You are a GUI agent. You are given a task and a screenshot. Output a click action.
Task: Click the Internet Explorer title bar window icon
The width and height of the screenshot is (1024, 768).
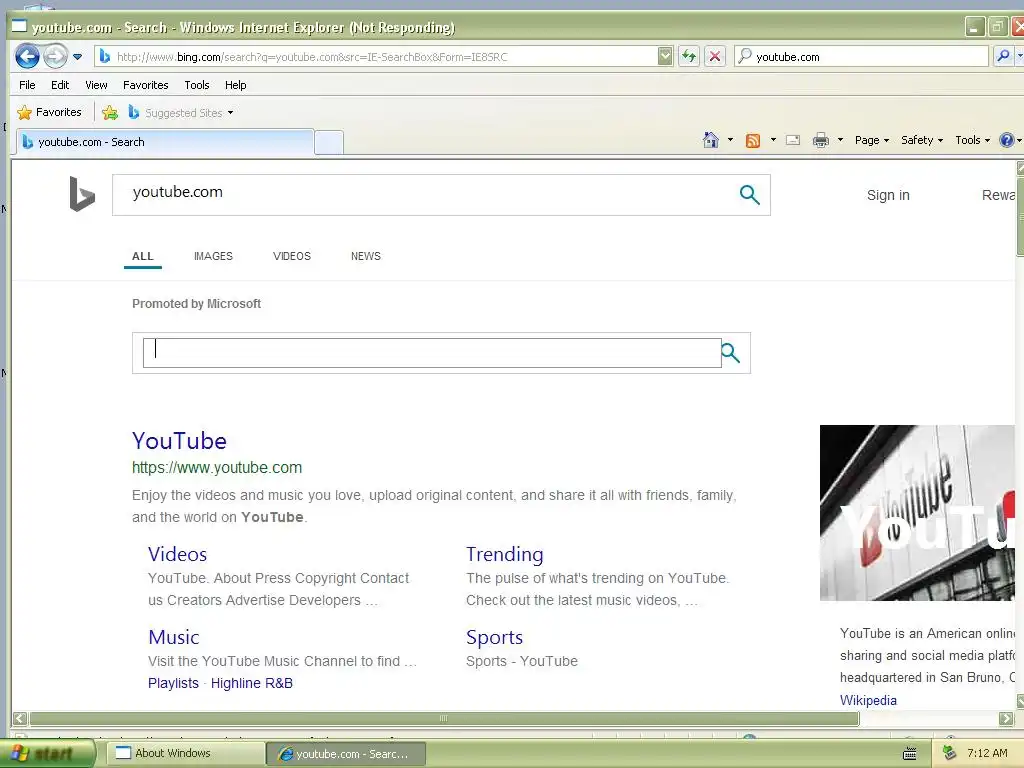(x=19, y=25)
